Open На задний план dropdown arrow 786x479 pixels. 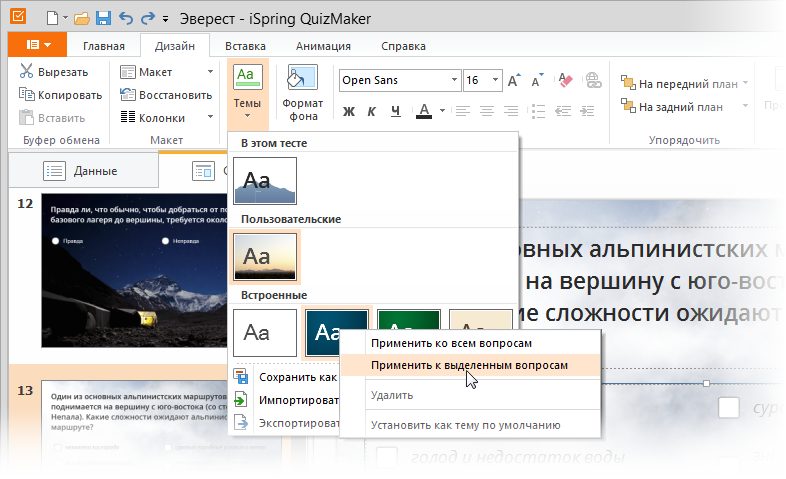click(745, 106)
